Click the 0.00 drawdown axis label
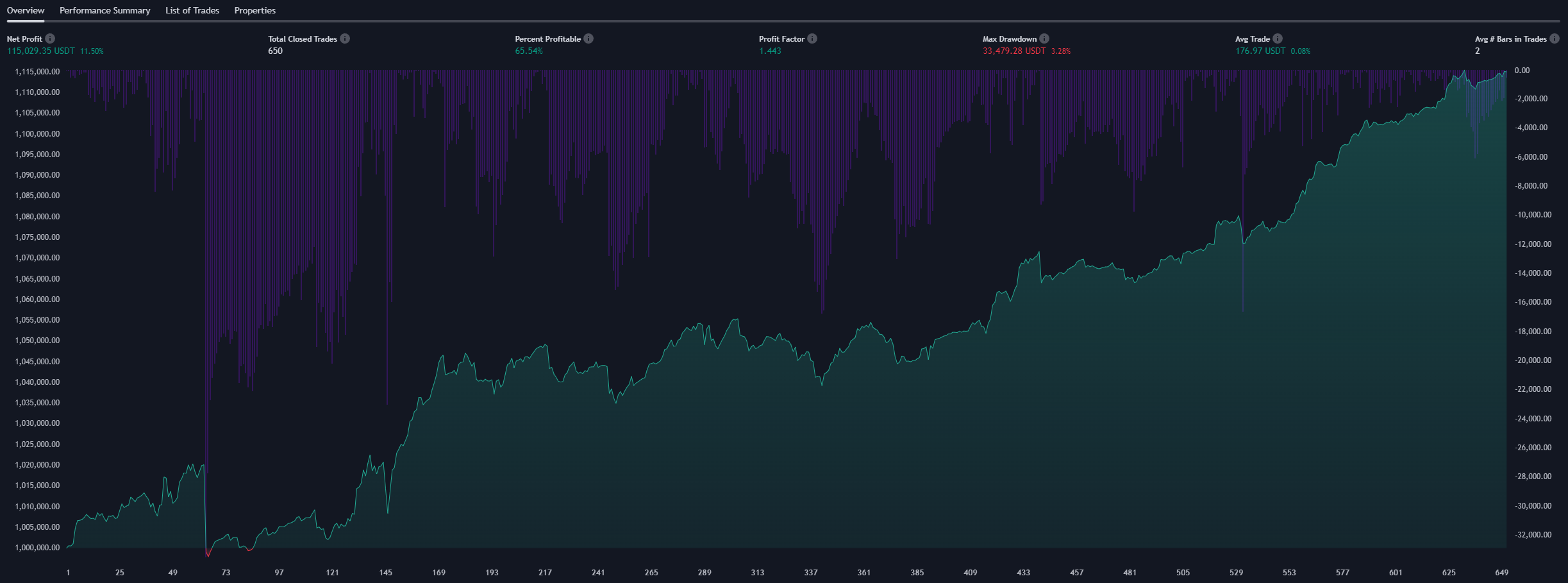Screen dimensions: 1568x583 tap(1522, 70)
